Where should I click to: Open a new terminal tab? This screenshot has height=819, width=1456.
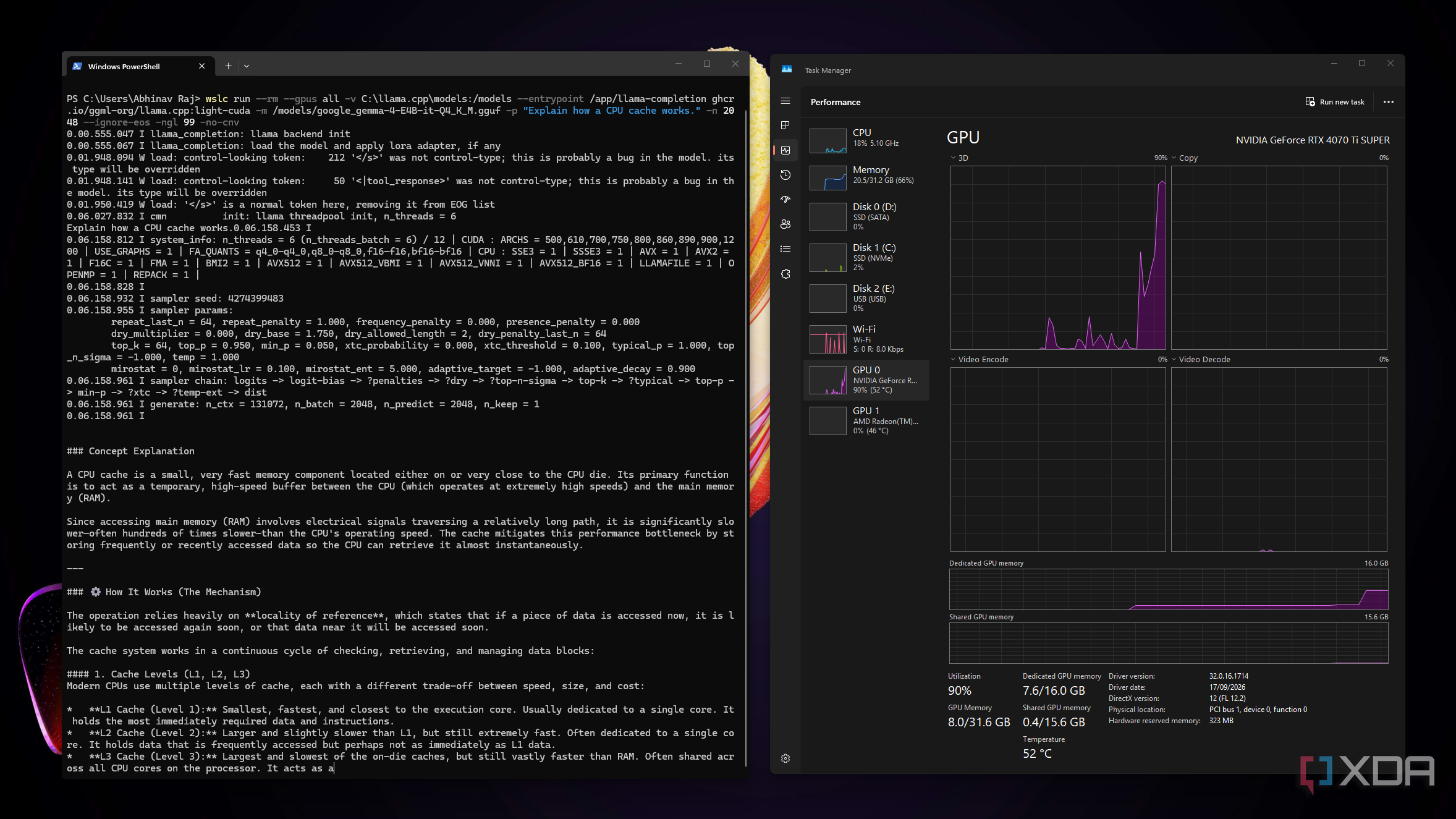[x=228, y=66]
